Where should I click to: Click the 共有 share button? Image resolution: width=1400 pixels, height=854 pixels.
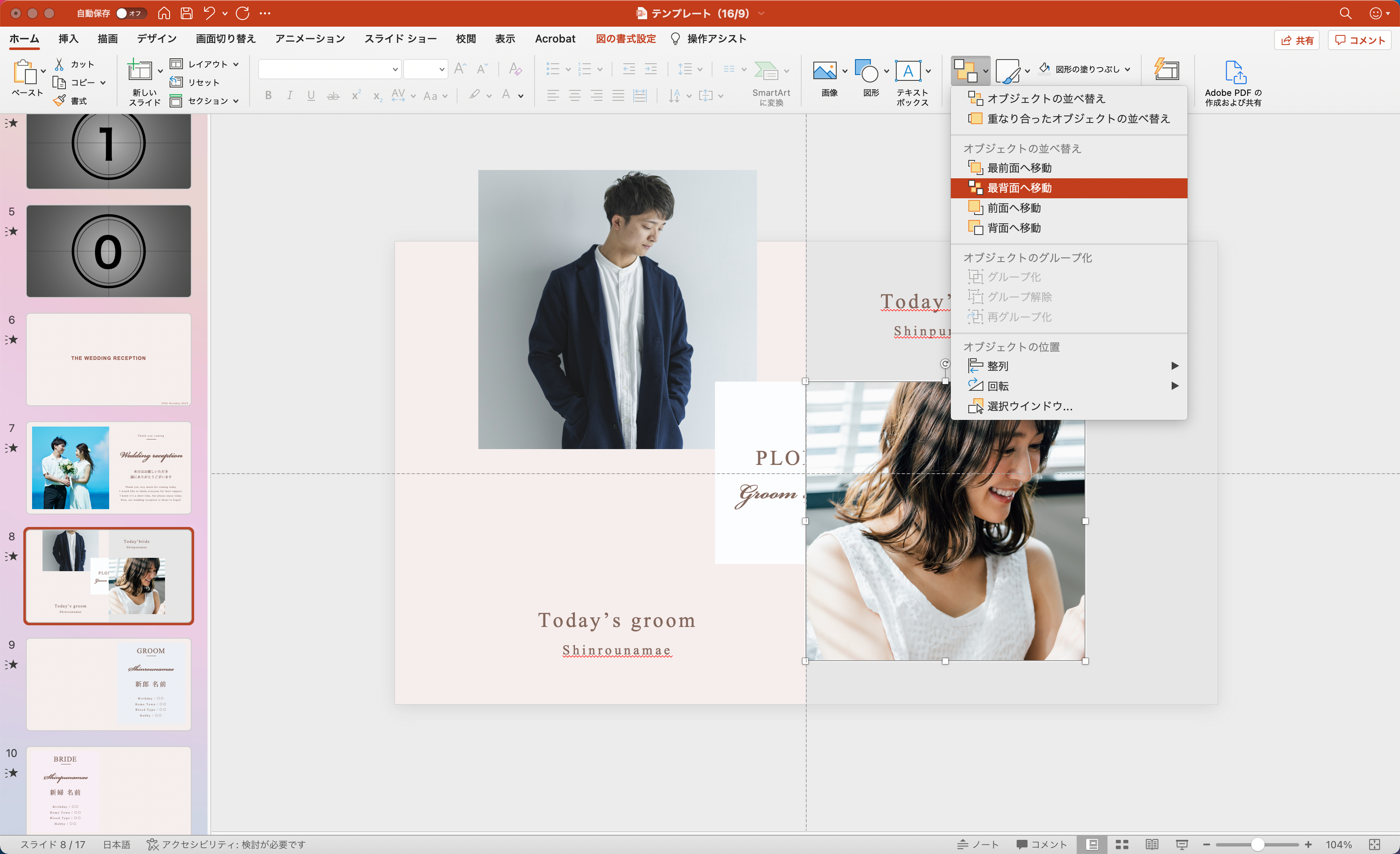click(x=1297, y=40)
